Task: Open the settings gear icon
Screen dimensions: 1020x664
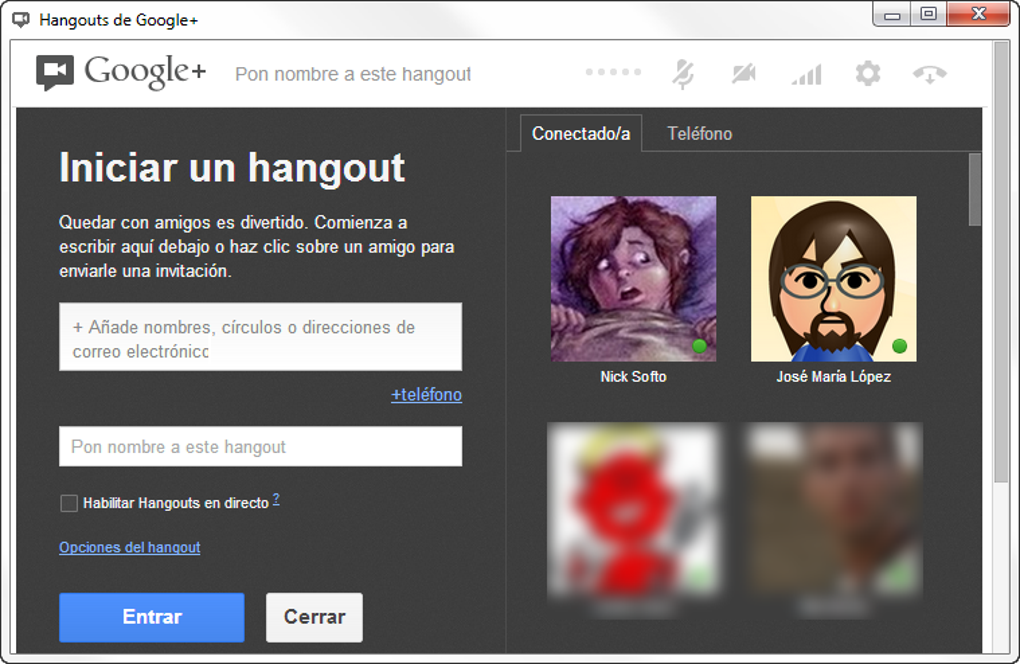Action: pyautogui.click(x=868, y=73)
